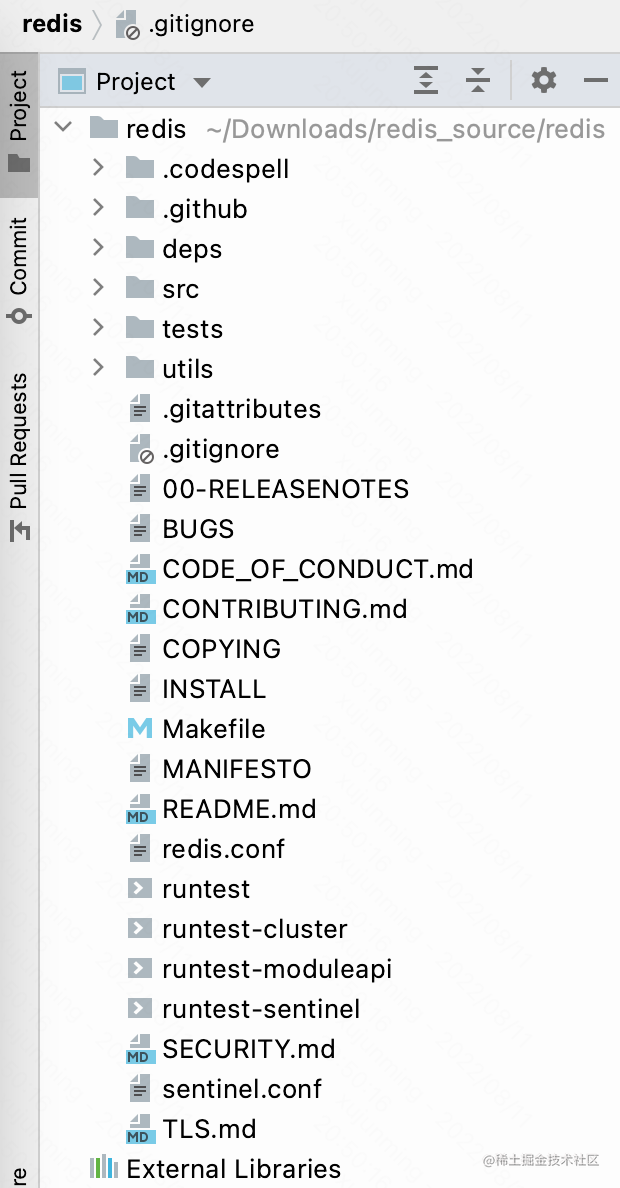Screen dimensions: 620x1188
Task: Expand the .github folder
Action: pos(98,207)
